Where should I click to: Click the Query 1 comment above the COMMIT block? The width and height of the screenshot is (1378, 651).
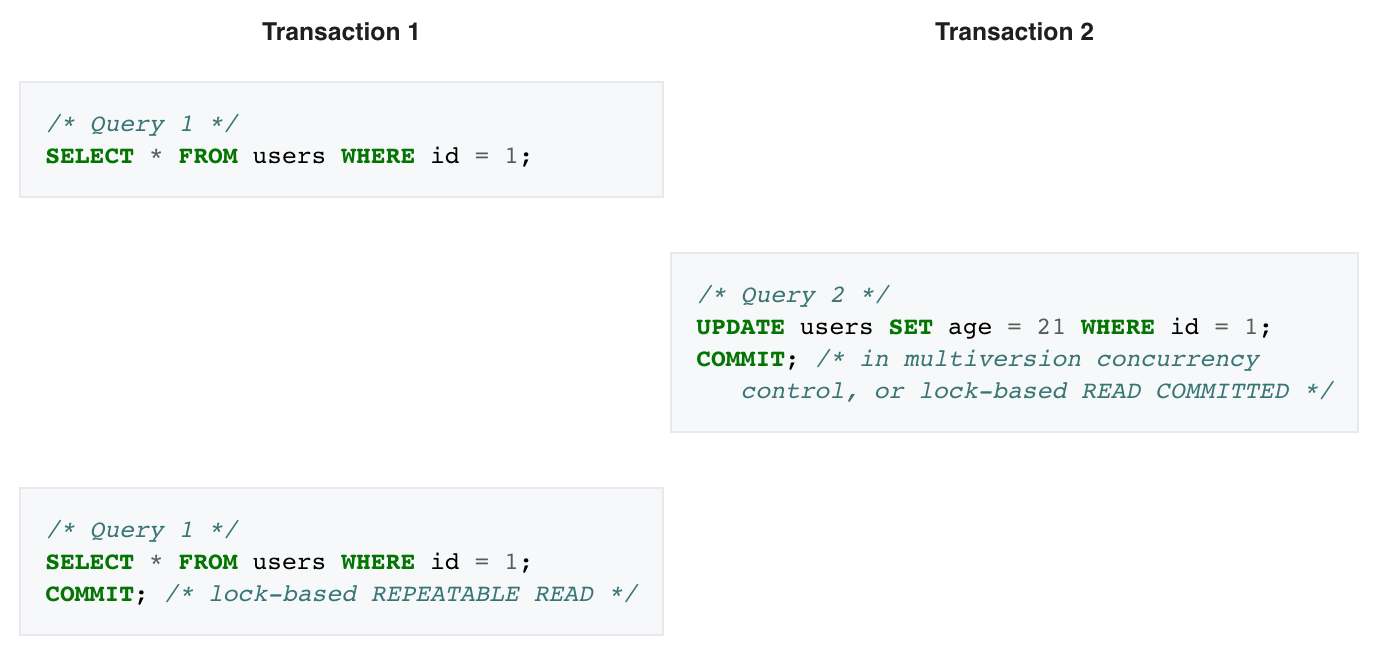coord(142,530)
